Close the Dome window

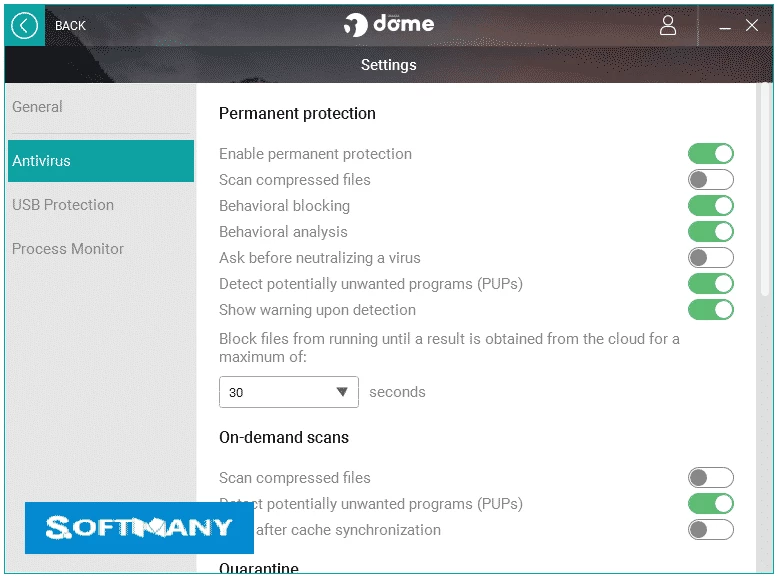tap(753, 26)
